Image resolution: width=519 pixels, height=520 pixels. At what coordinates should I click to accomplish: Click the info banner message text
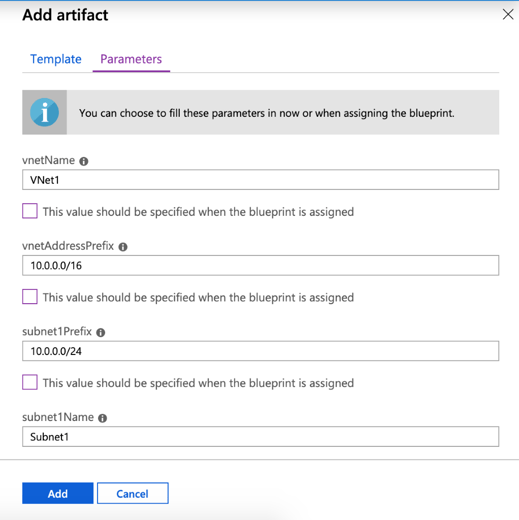267,113
